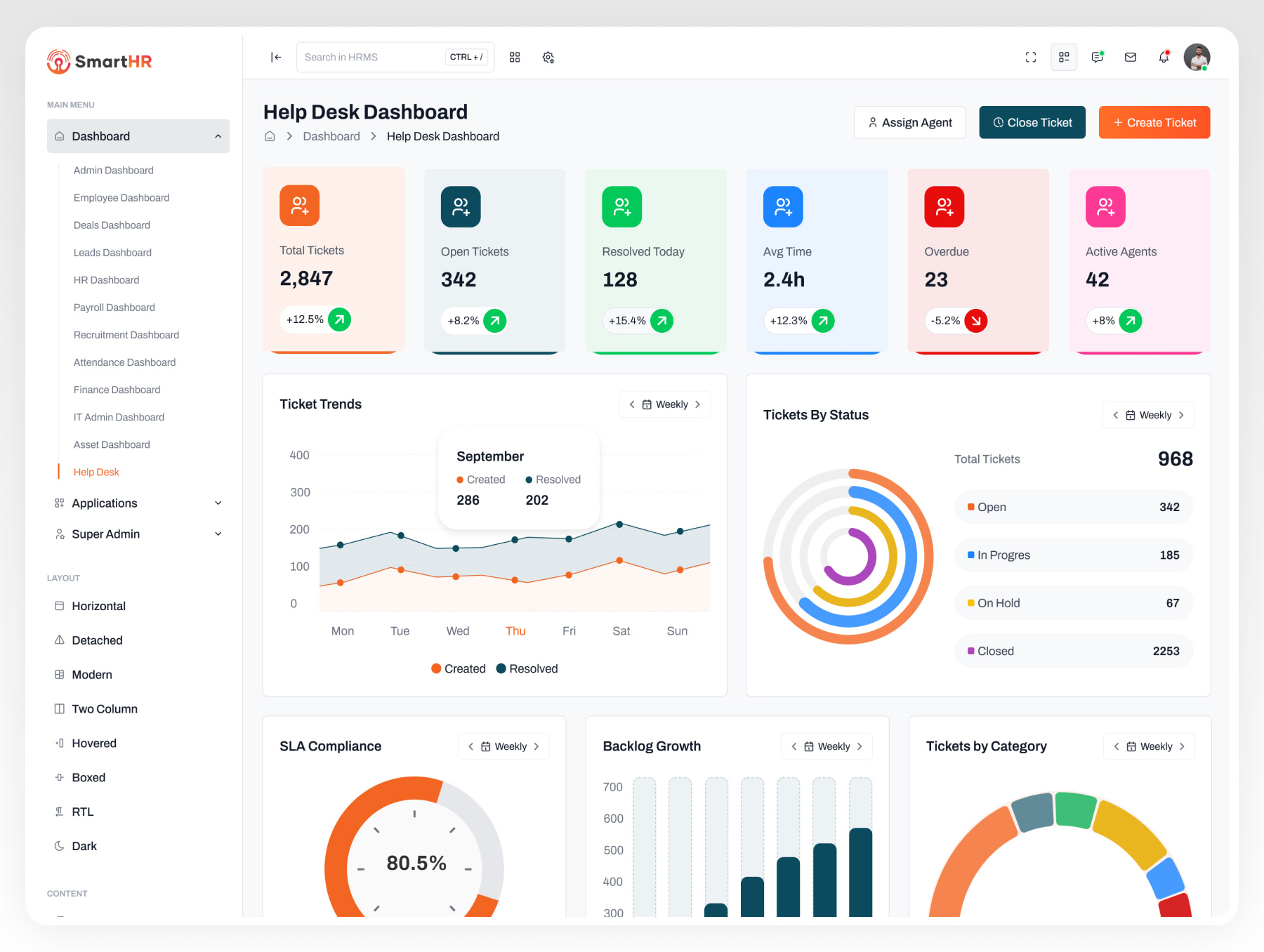Screen dimensions: 1264x952
Task: Click the Search in HRMS field
Action: (x=395, y=58)
